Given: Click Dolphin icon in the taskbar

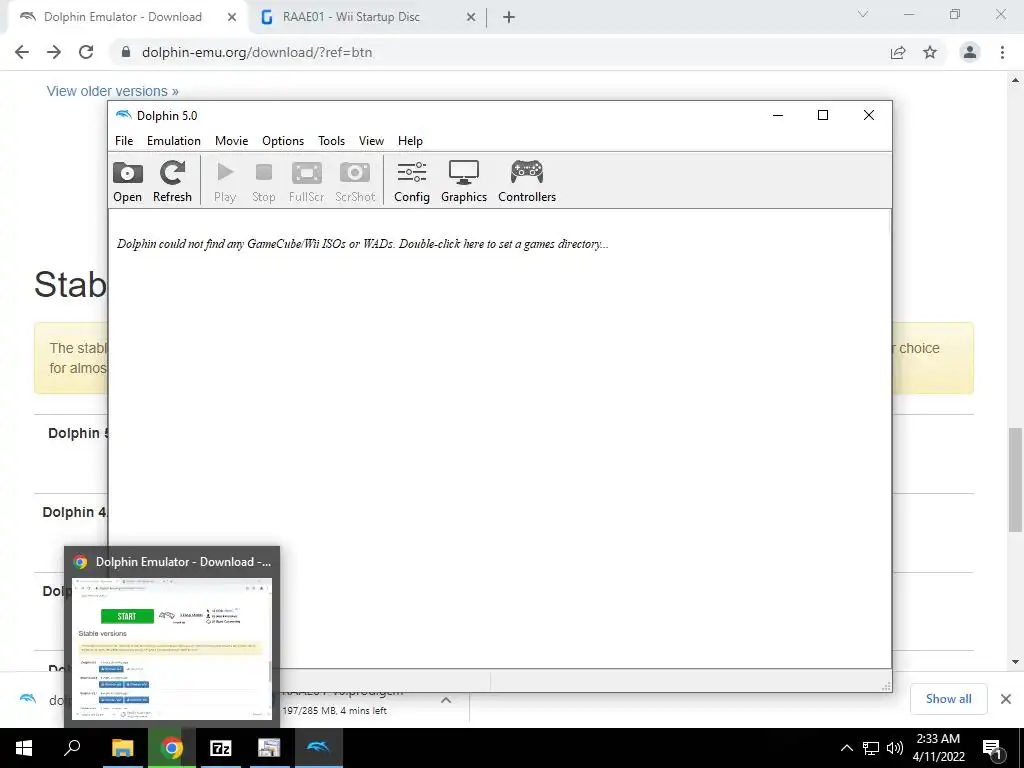Looking at the screenshot, I should tap(319, 748).
